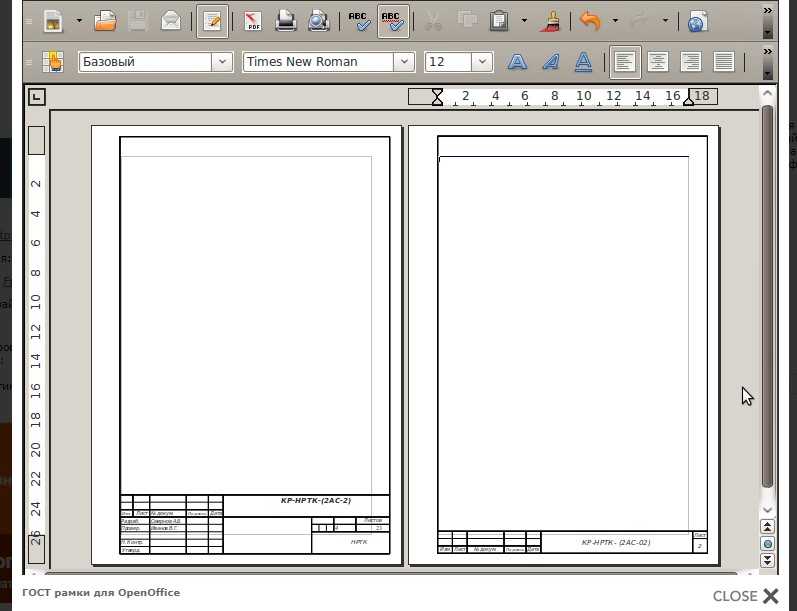Set Centered paragraph alignment
This screenshot has height=611, width=797.
[658, 62]
